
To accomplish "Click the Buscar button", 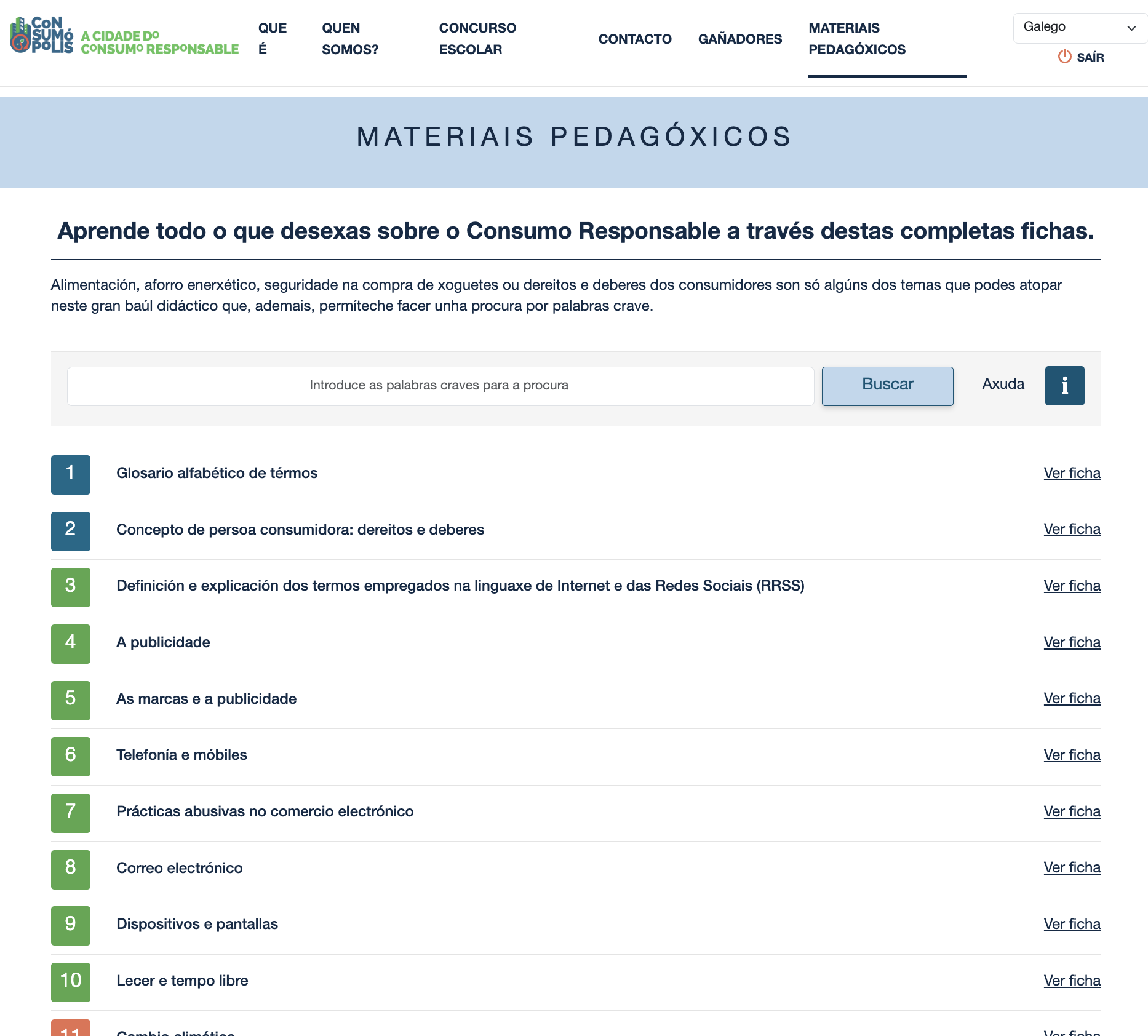I will [x=888, y=386].
